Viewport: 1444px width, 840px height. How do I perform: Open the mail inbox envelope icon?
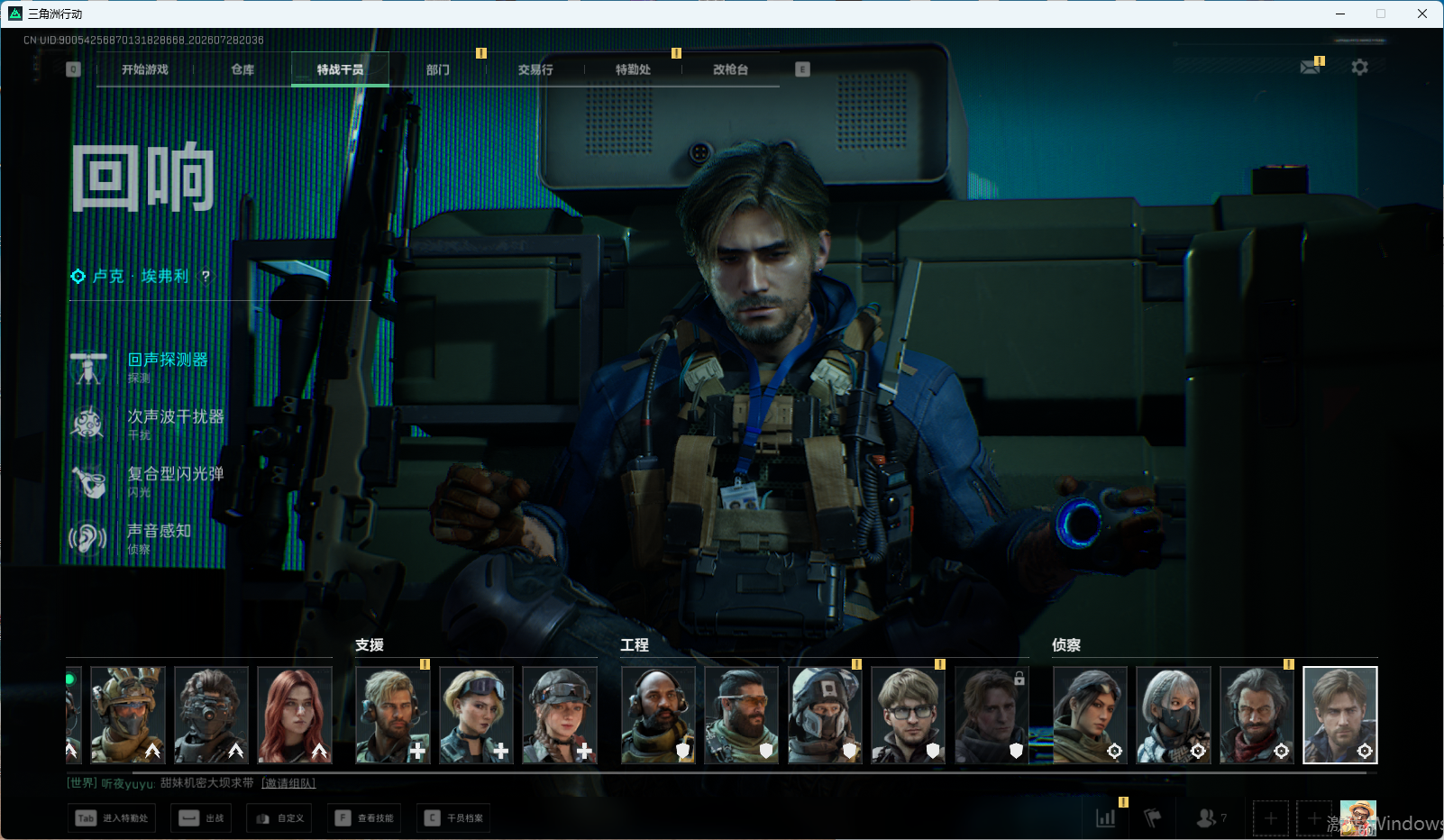[1311, 67]
